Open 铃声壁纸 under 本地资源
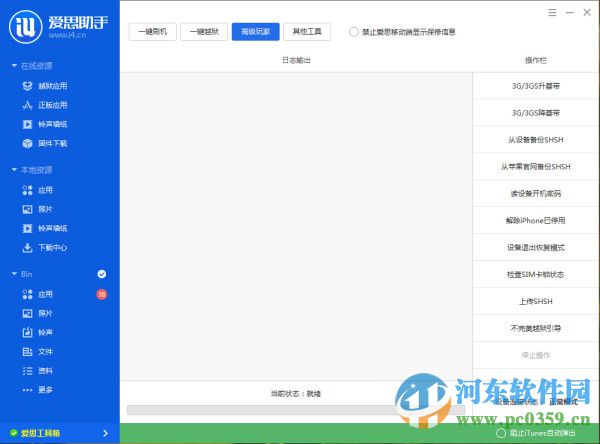 [x=45, y=228]
